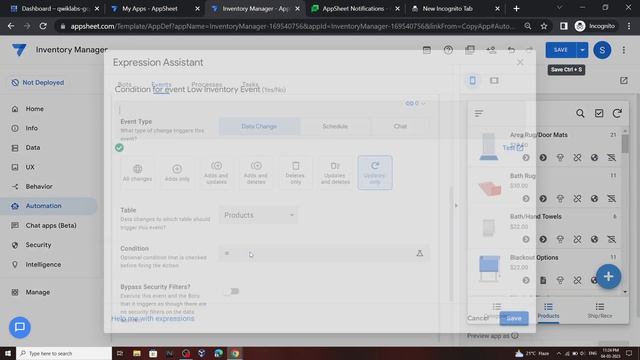The height and width of the screenshot is (360, 640).
Task: Open Chrome from the taskbar
Action: pyautogui.click(x=235, y=353)
